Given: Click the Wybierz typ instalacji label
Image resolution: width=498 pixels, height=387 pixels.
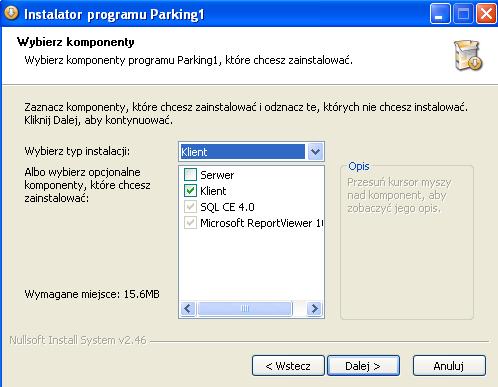Looking at the screenshot, I should (x=77, y=151).
